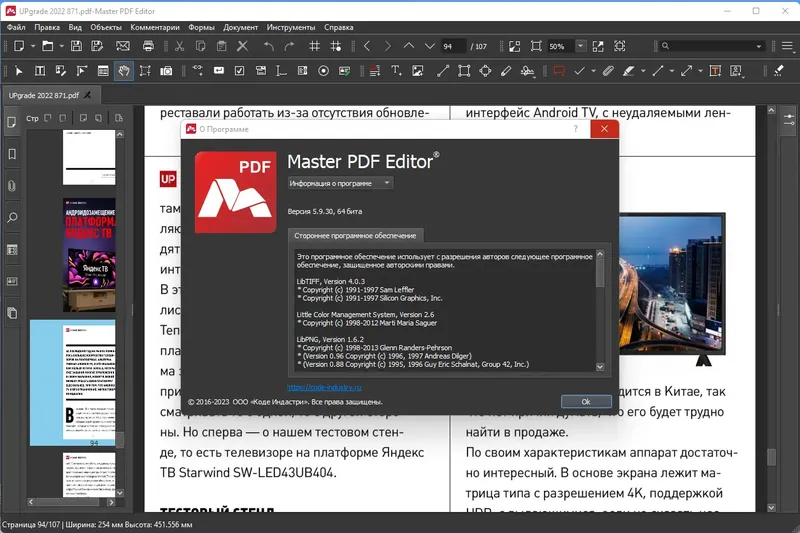Select the red sticky note comment tool

[559, 71]
